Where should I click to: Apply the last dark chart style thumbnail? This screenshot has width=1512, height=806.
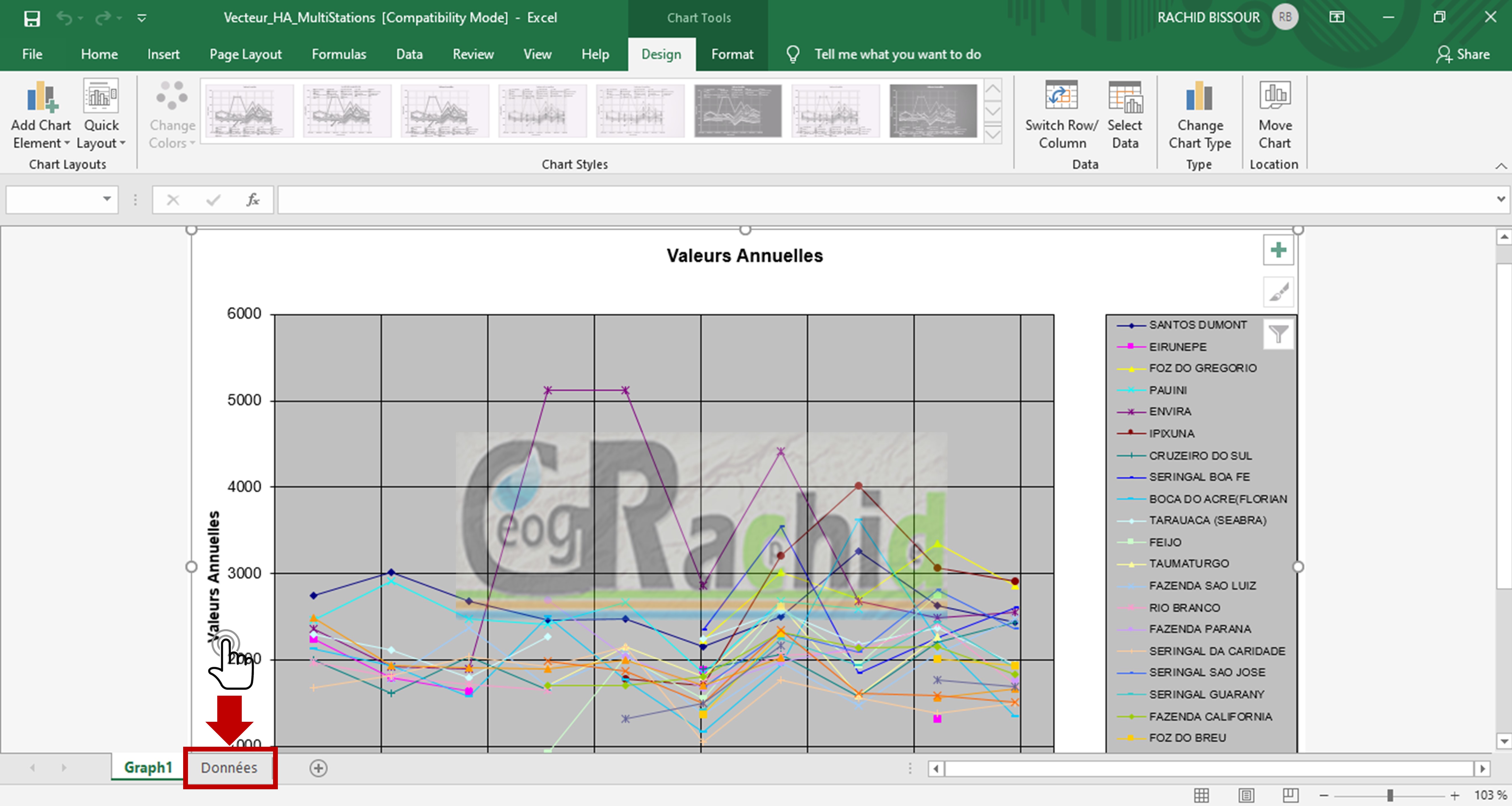pyautogui.click(x=933, y=110)
